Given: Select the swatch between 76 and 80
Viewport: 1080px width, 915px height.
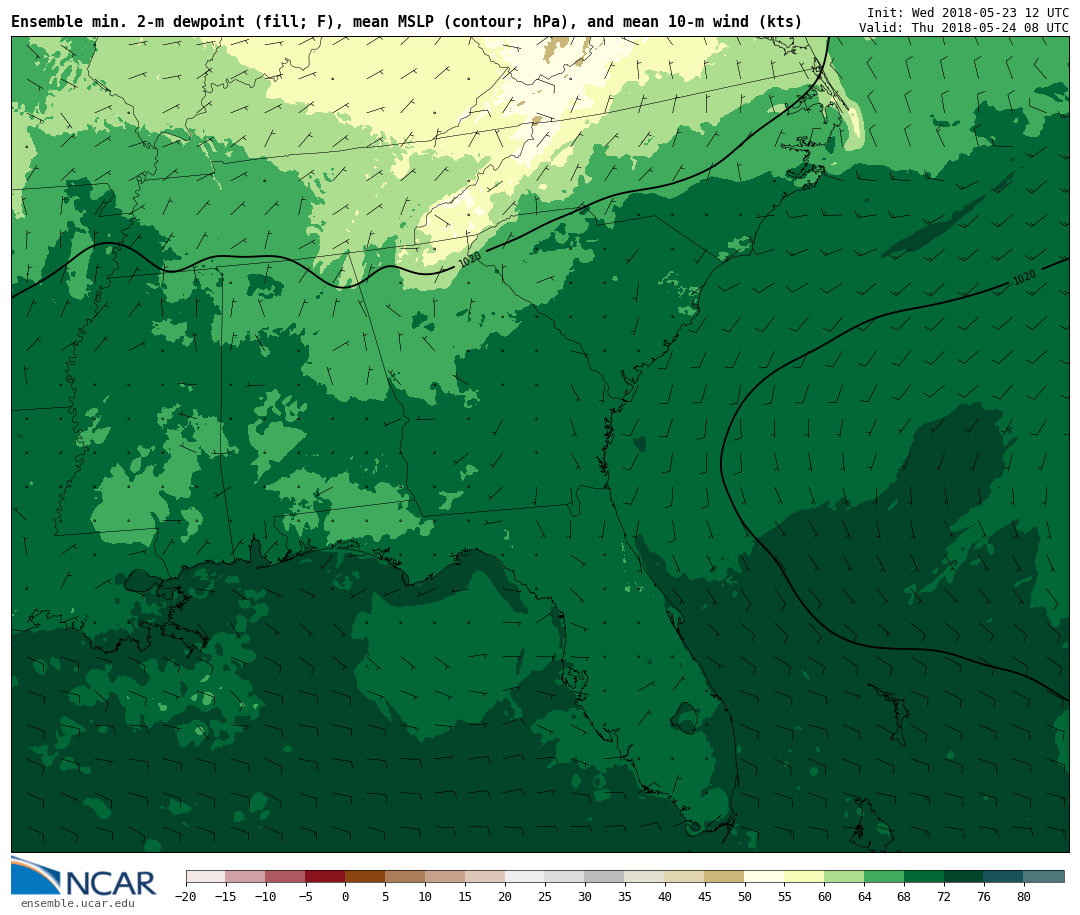Looking at the screenshot, I should 1003,877.
